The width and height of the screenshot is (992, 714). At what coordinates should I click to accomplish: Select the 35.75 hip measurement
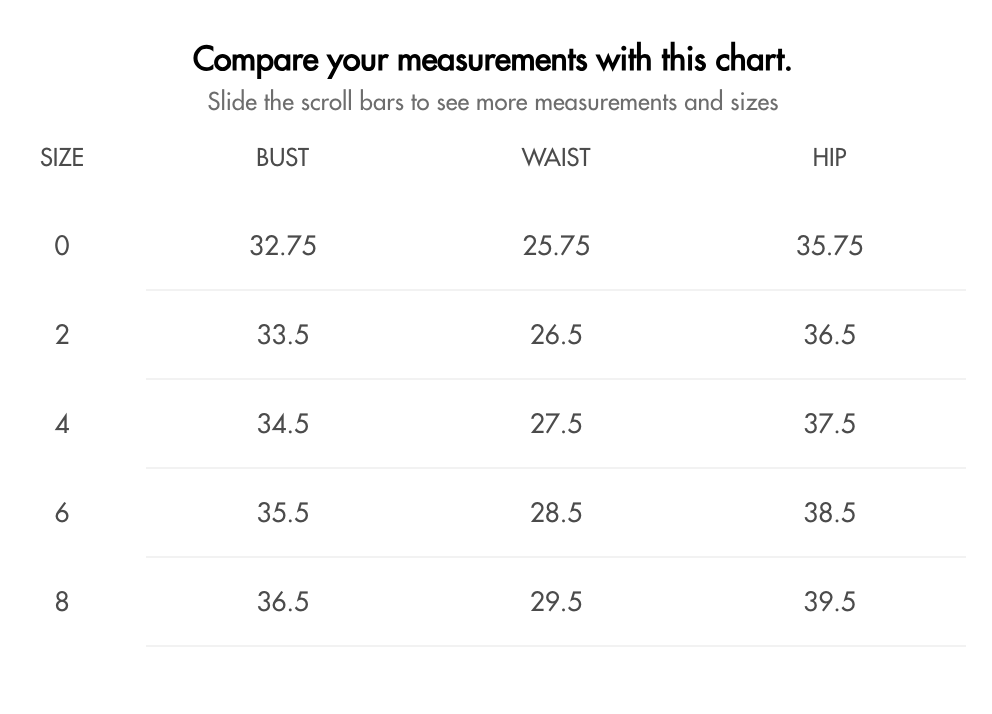coord(829,246)
